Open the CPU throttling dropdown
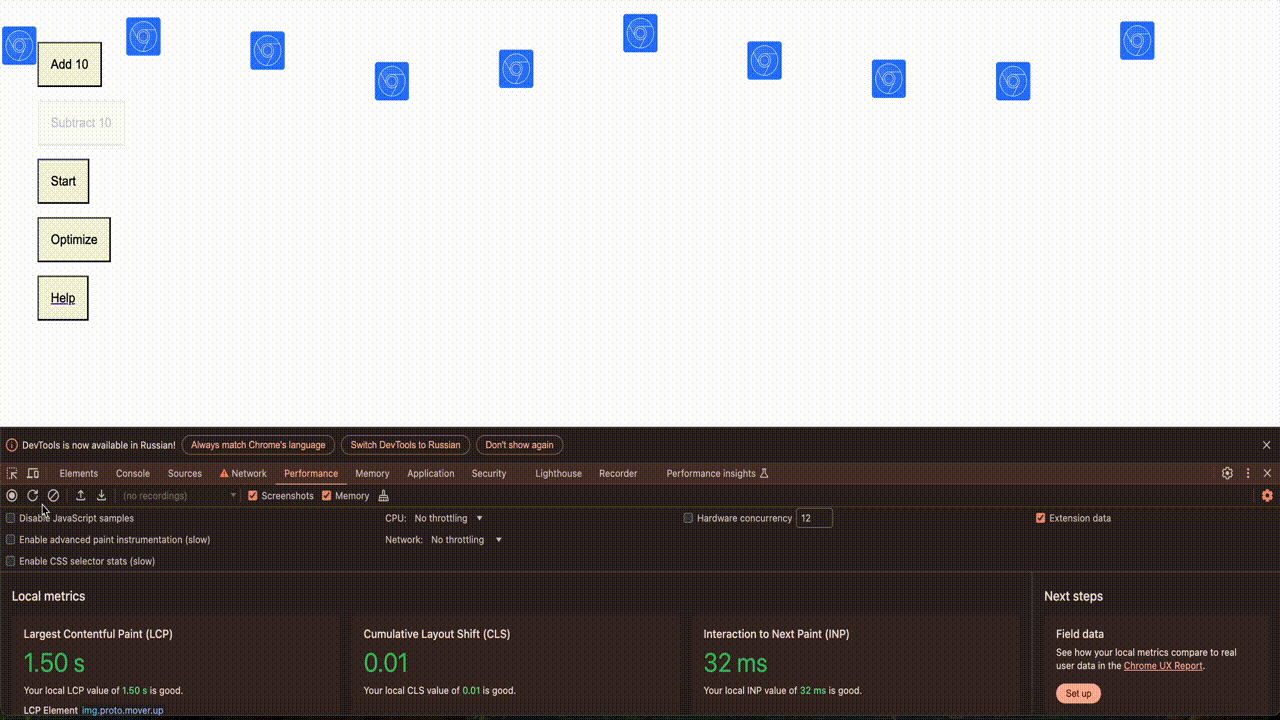Viewport: 1280px width, 720px height. (449, 518)
